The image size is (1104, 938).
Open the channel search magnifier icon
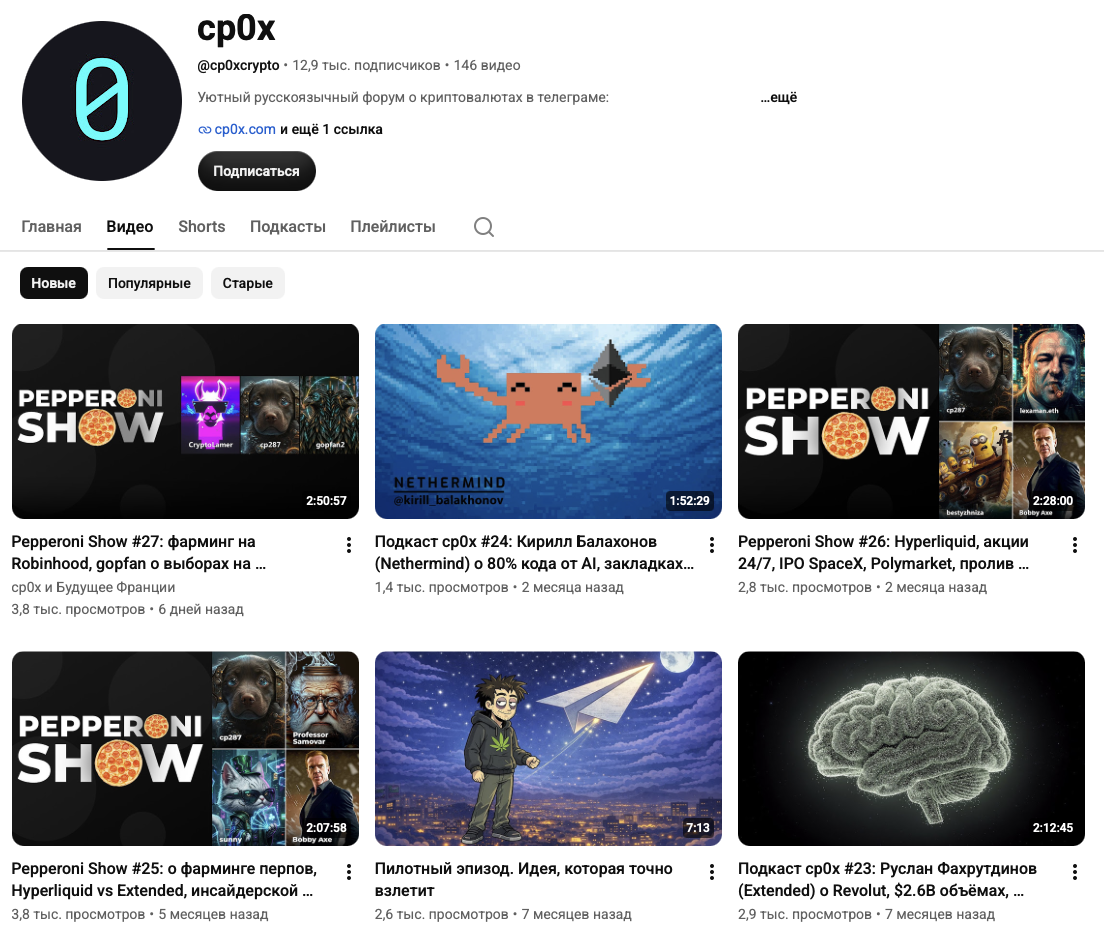(x=484, y=227)
